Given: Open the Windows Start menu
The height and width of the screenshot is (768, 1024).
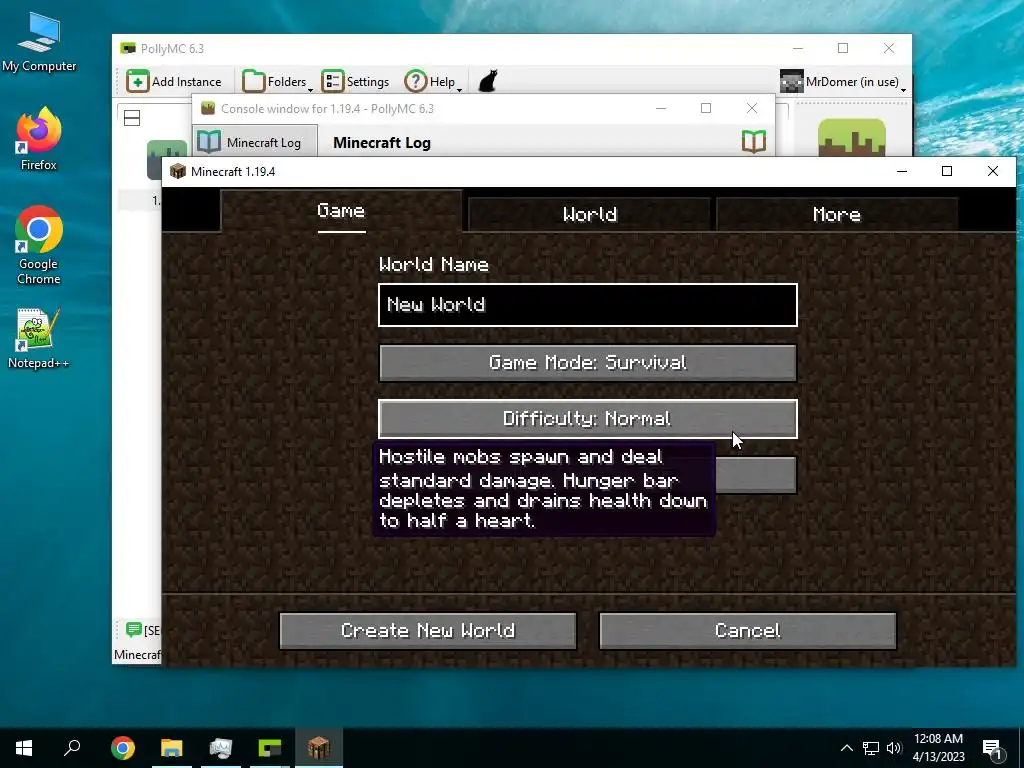Looking at the screenshot, I should click(x=24, y=748).
